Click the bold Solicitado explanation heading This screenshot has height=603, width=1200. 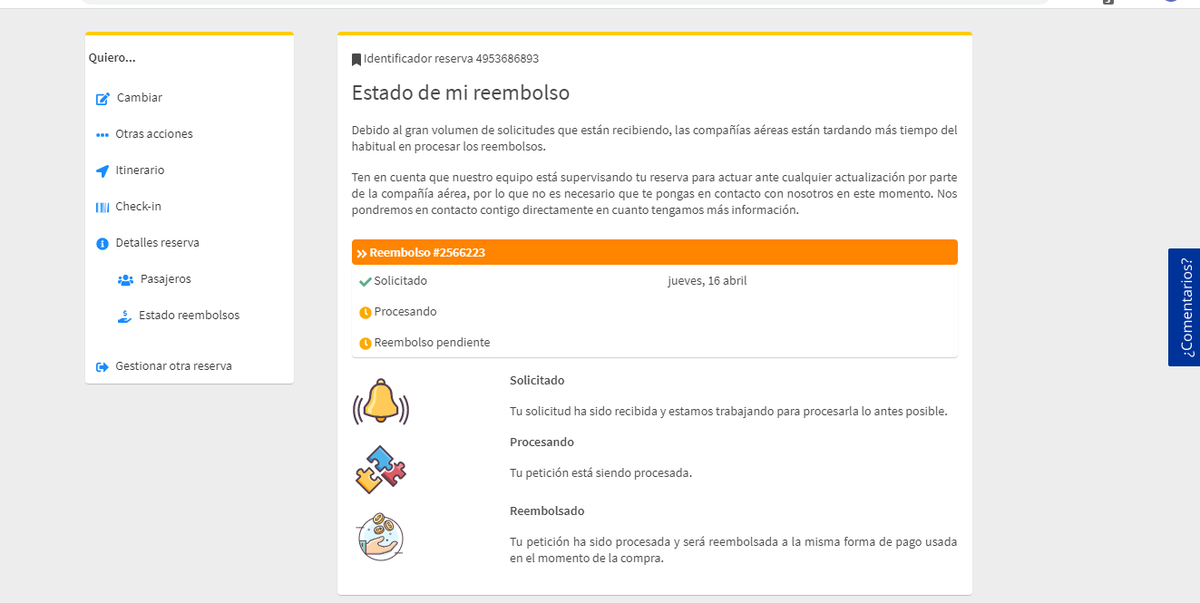537,381
